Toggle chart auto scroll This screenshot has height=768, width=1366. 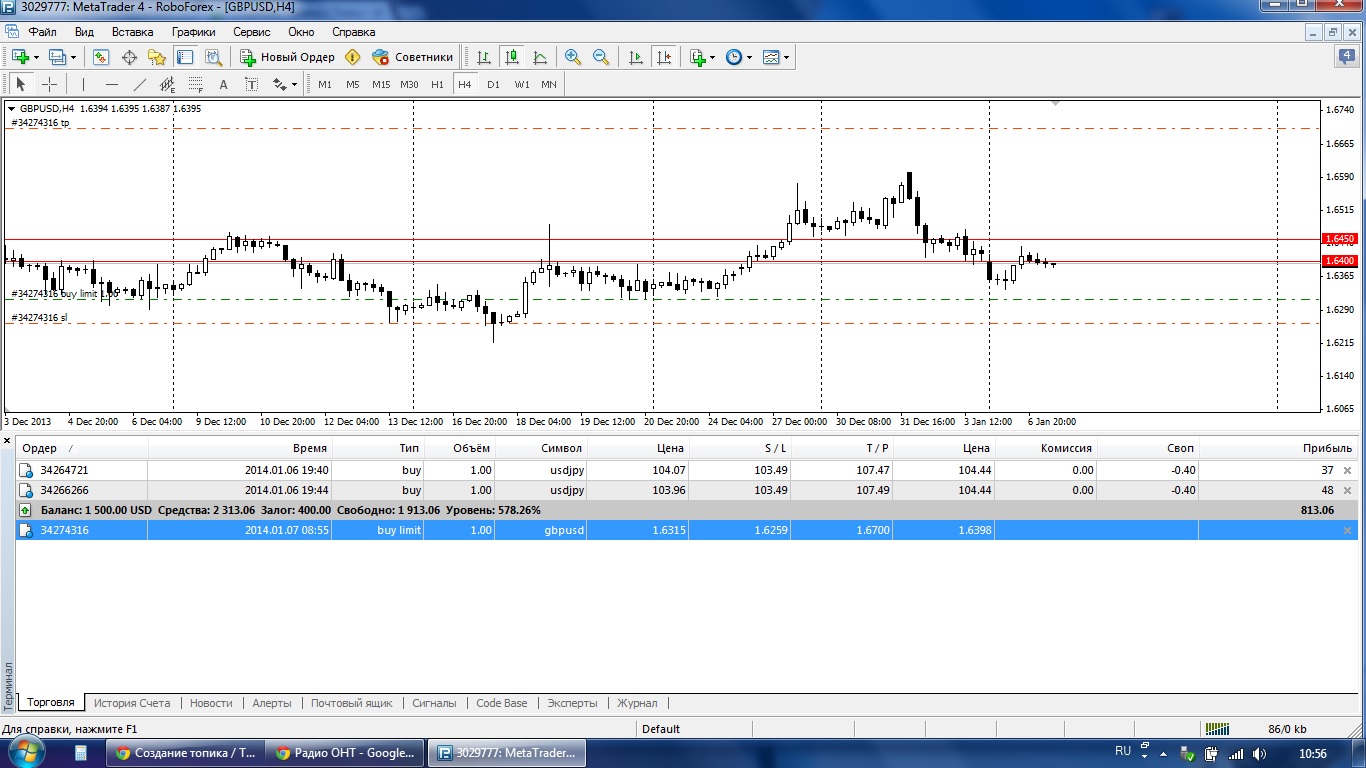pyautogui.click(x=636, y=57)
